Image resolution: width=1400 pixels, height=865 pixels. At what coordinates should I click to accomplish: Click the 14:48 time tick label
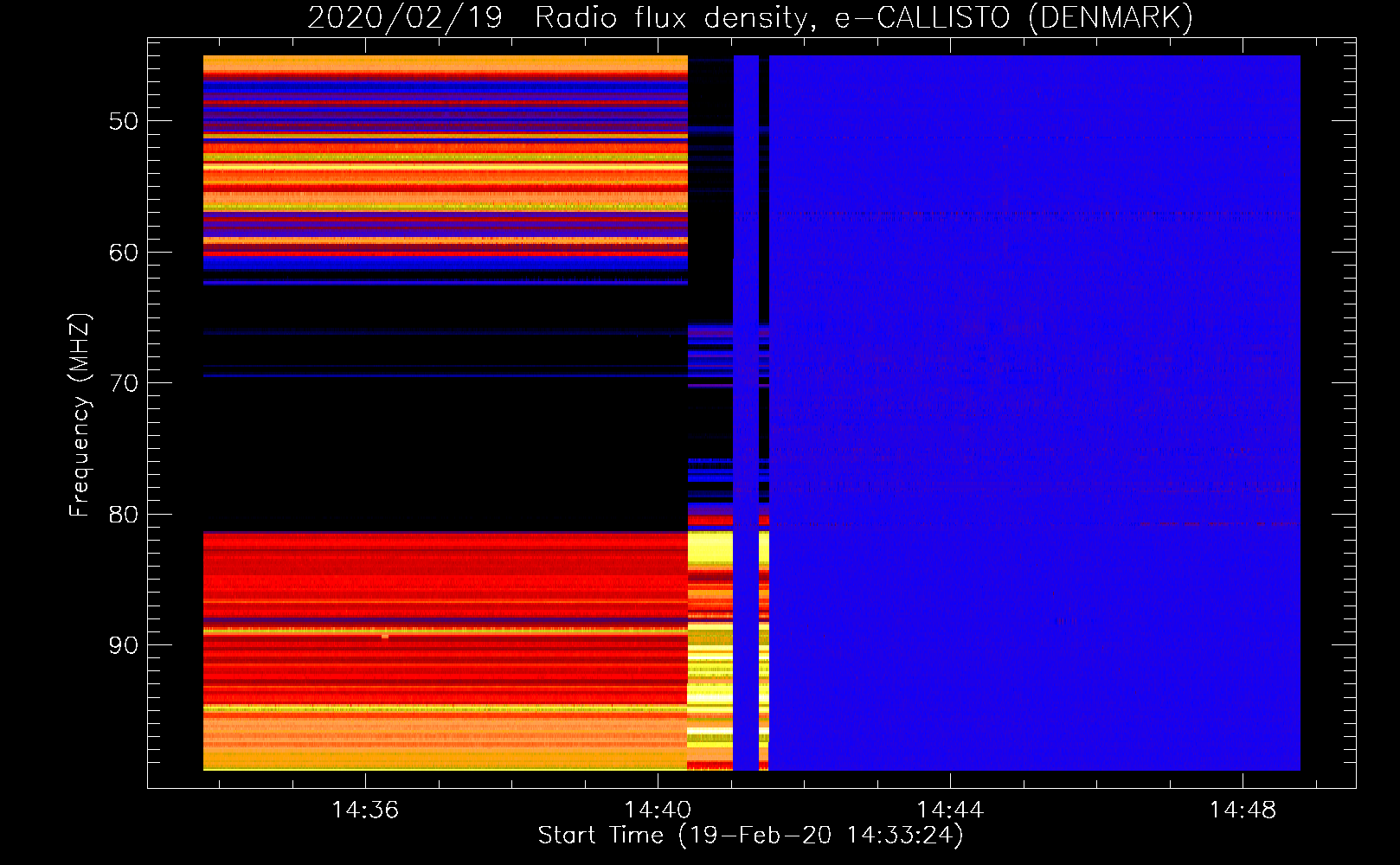point(1243,810)
